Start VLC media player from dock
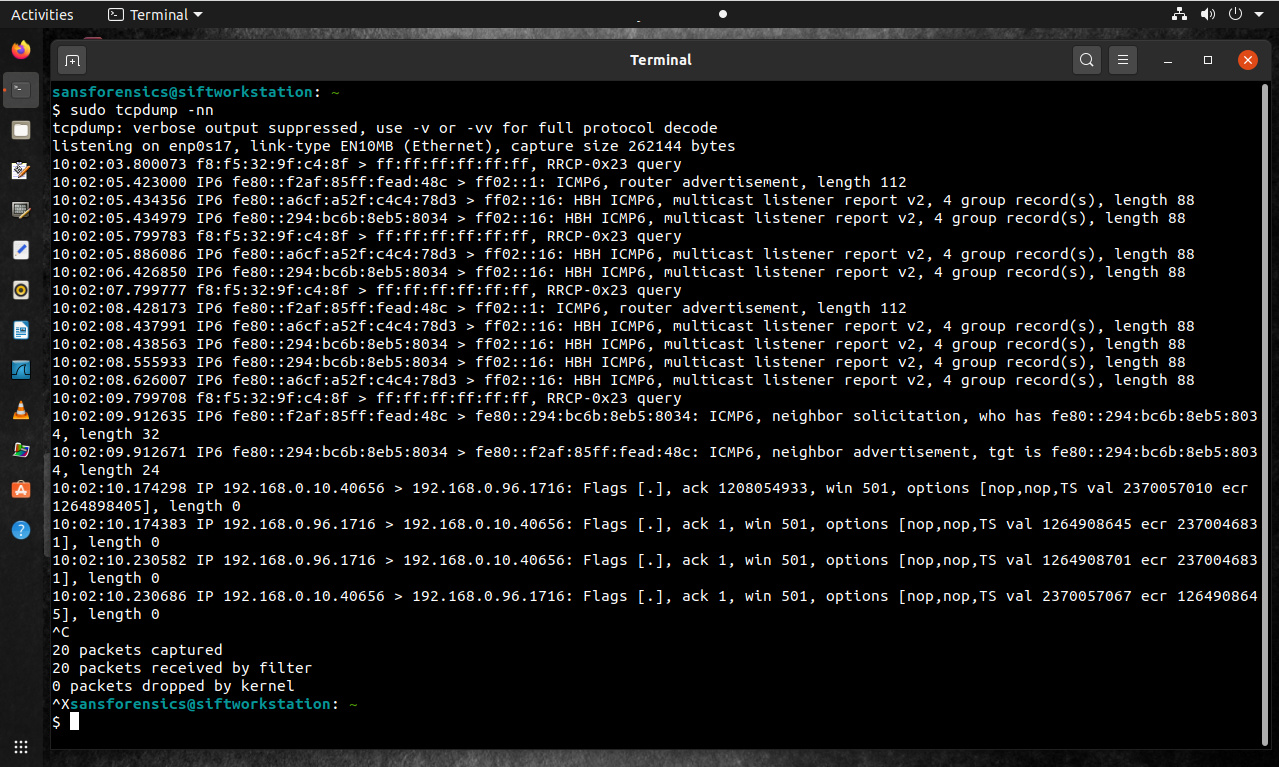Image resolution: width=1279 pixels, height=767 pixels. pyautogui.click(x=21, y=410)
